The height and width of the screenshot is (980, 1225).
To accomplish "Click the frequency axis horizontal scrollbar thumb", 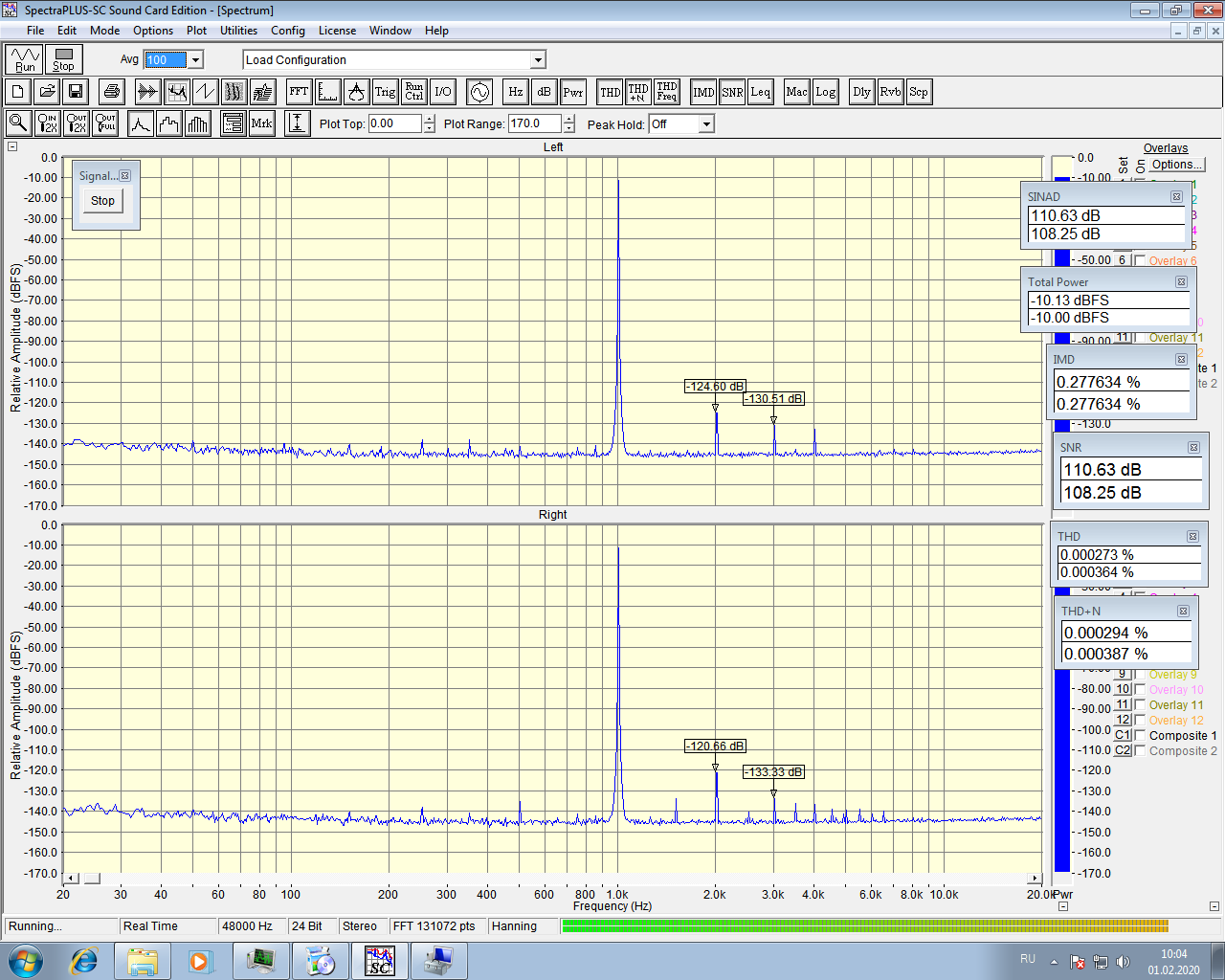I will 92,878.
